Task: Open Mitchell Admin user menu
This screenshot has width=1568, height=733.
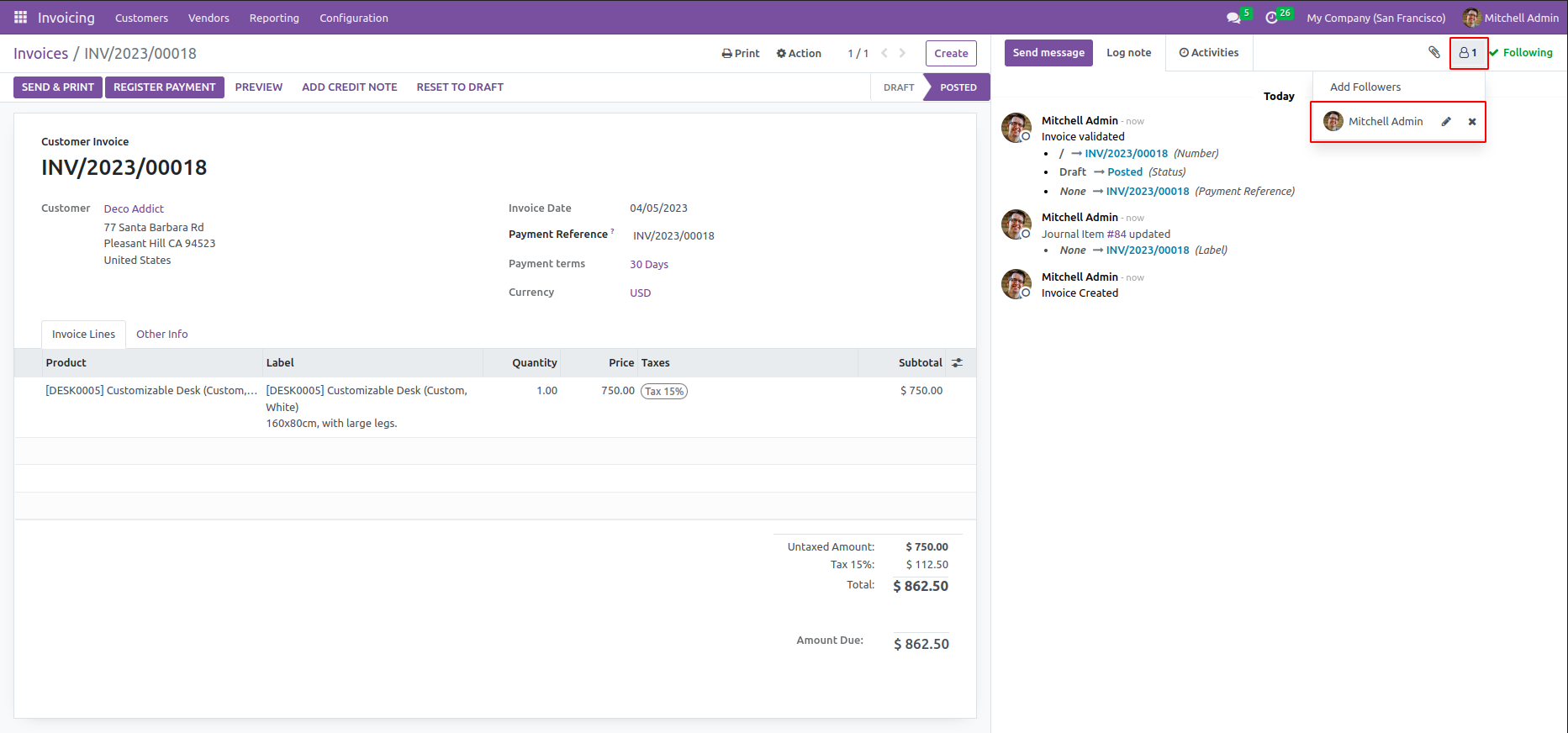Action: point(1511,18)
